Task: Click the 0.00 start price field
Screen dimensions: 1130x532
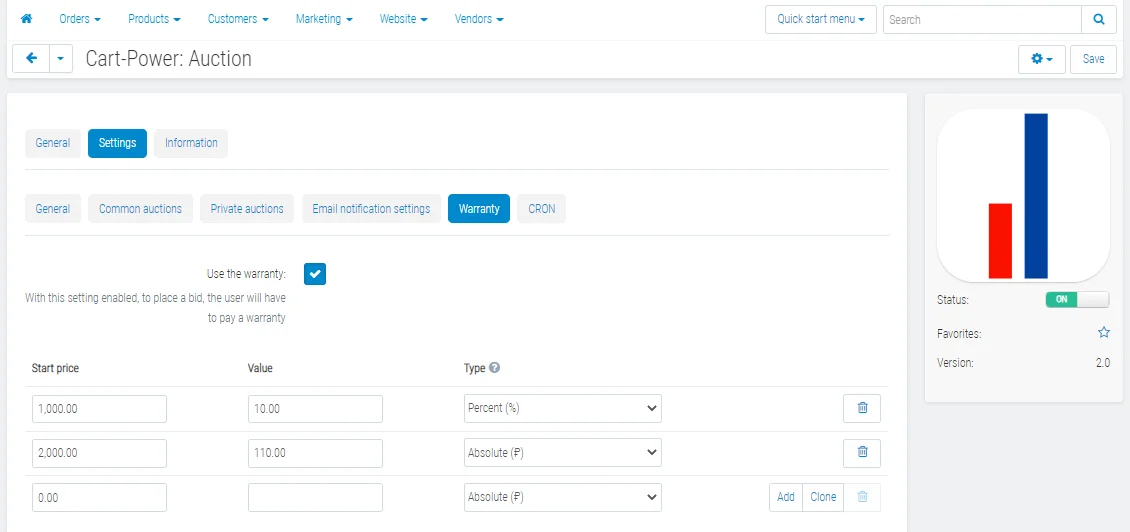Action: coord(99,497)
